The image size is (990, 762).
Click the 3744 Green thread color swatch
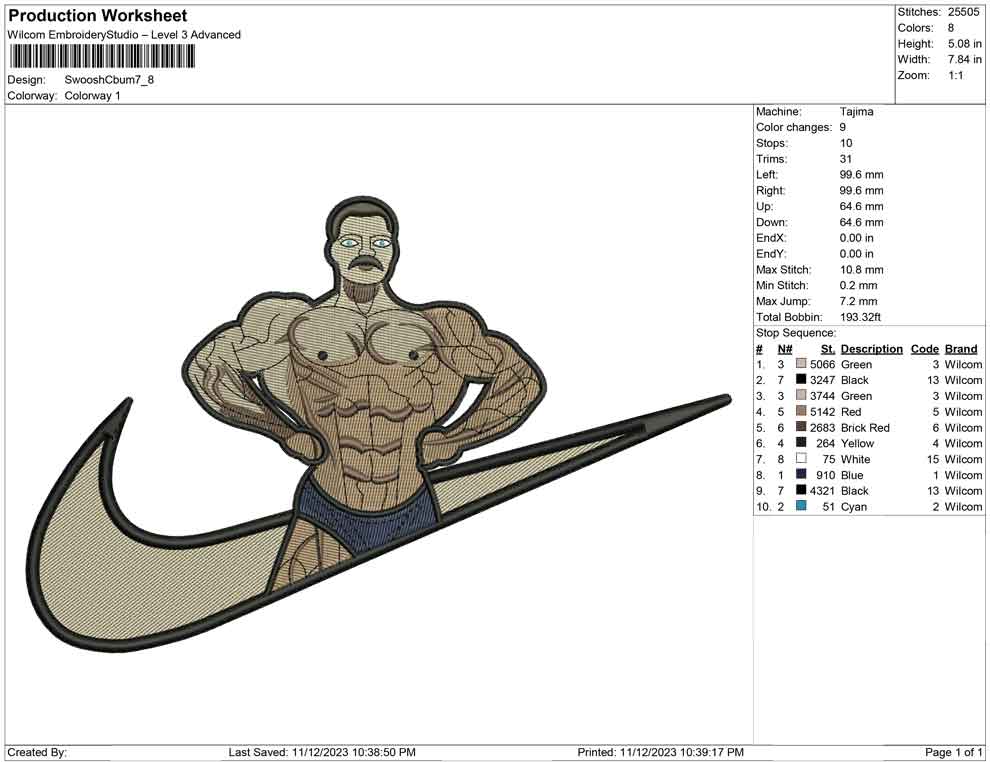point(801,395)
